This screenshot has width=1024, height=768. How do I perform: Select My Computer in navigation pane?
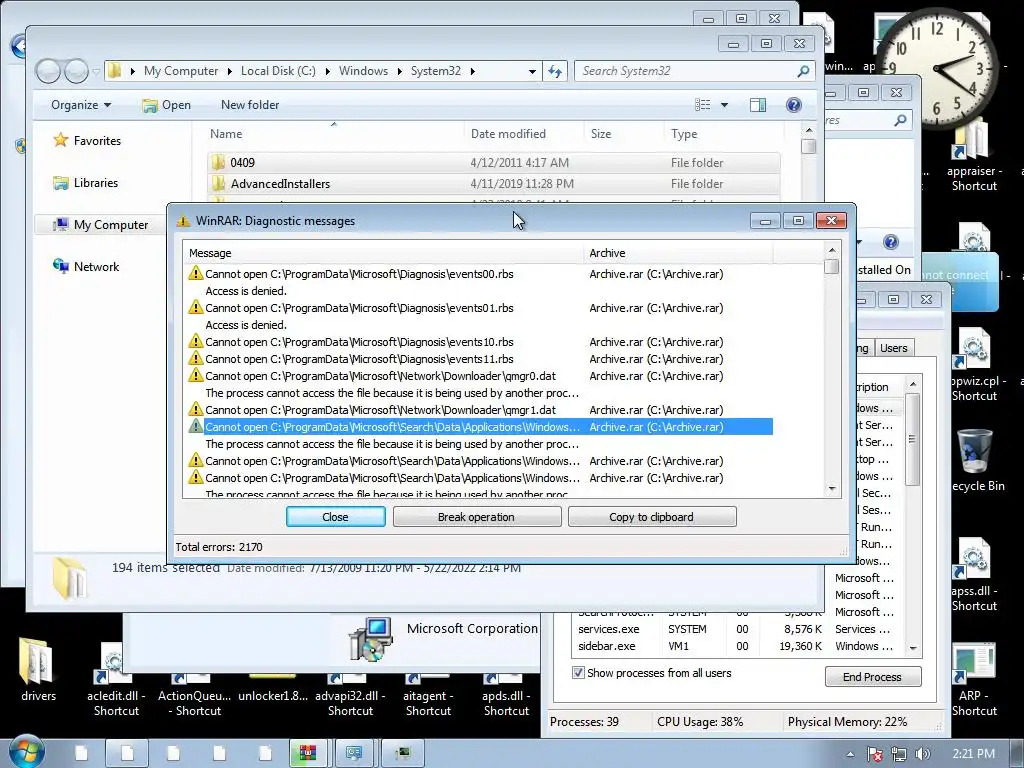point(110,225)
